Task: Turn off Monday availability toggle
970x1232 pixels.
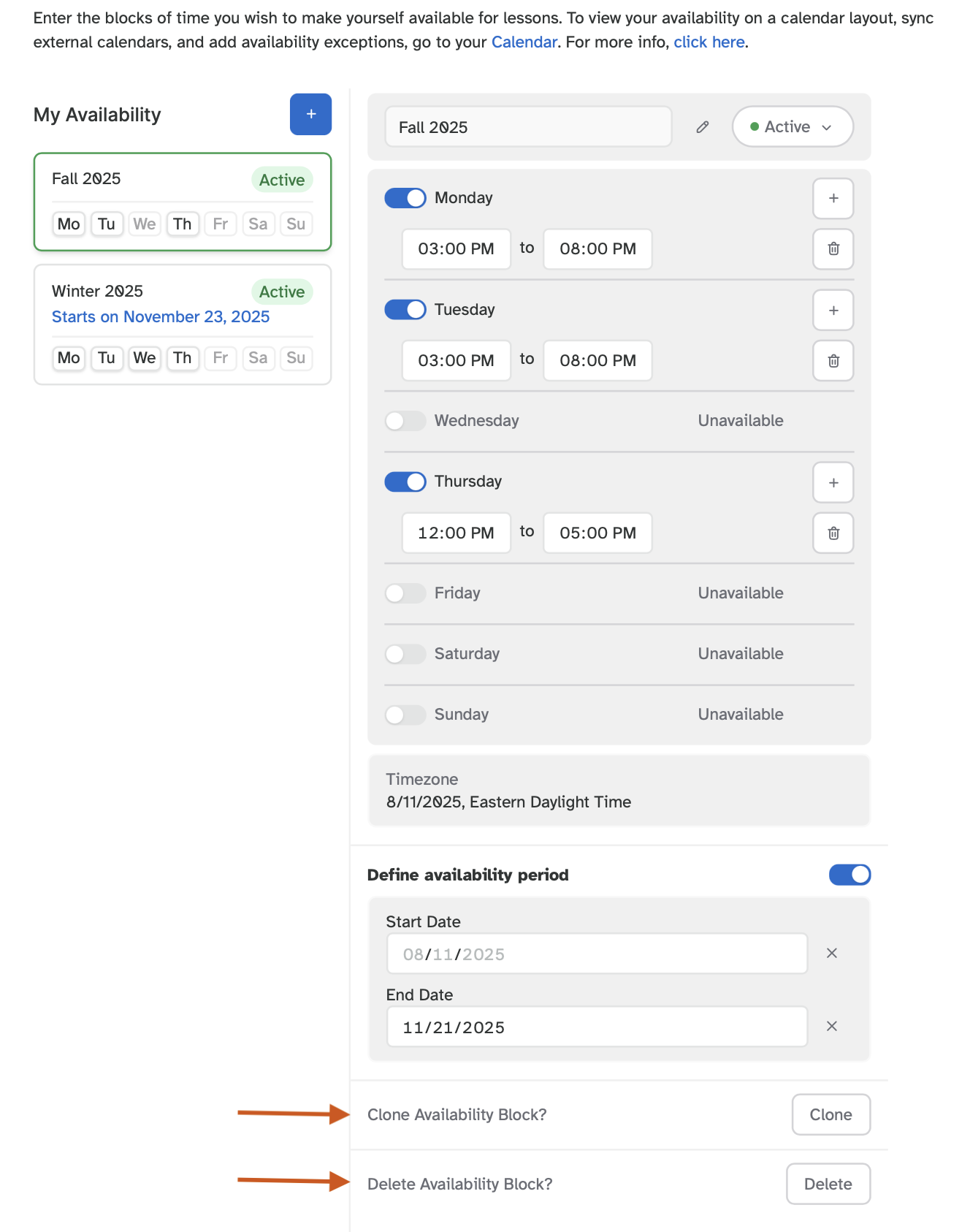Action: pyautogui.click(x=405, y=198)
